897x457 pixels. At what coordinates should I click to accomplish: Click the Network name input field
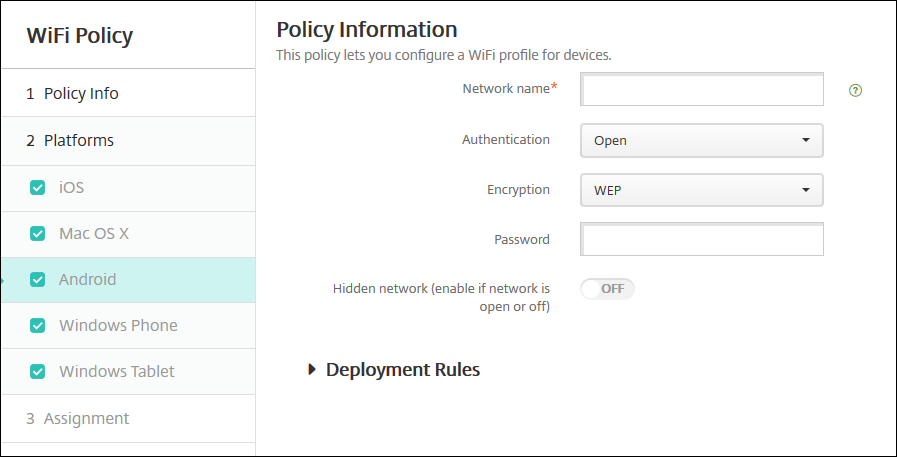click(702, 90)
